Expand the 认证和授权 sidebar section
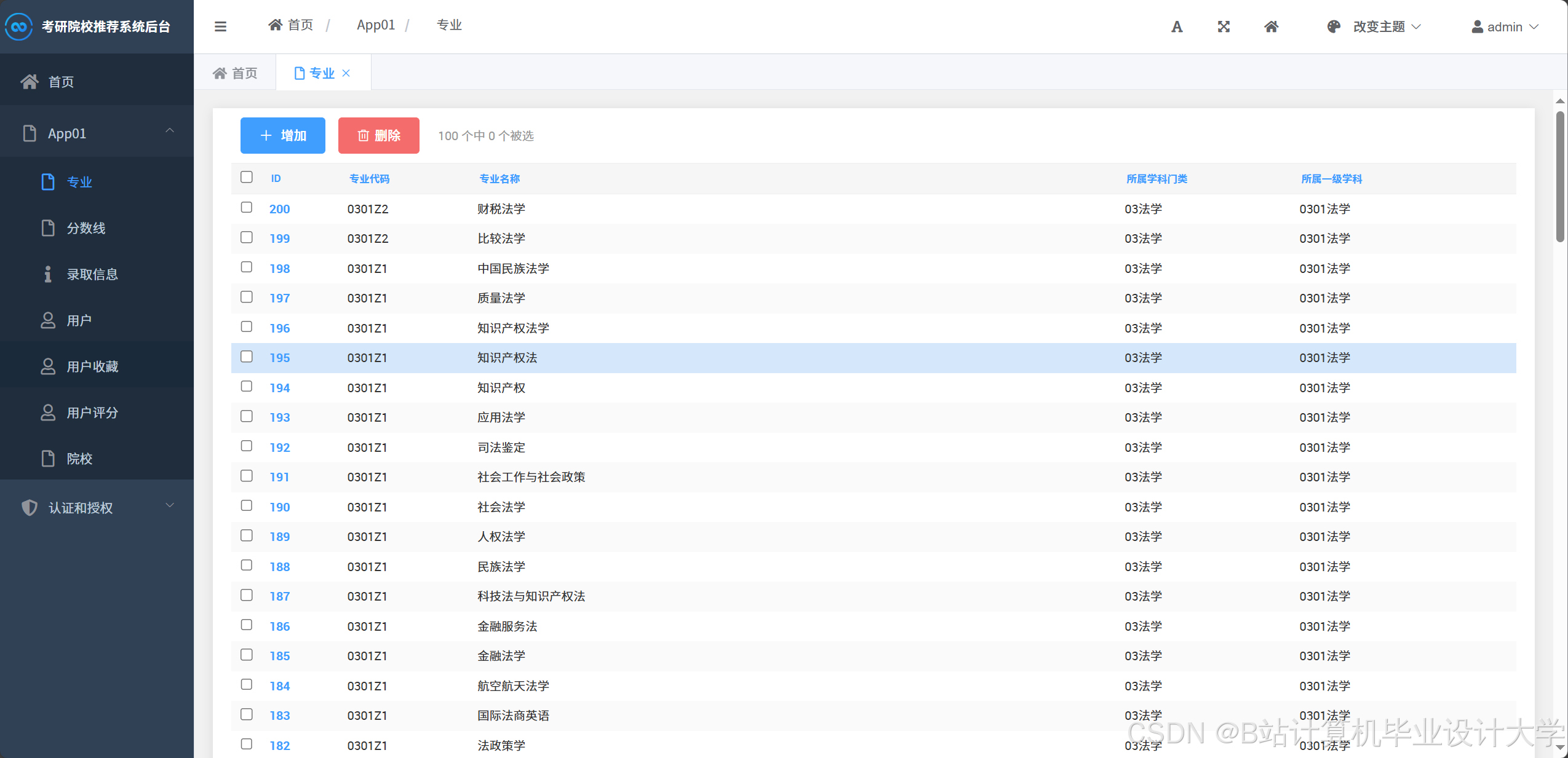The image size is (1568, 758). (x=97, y=507)
